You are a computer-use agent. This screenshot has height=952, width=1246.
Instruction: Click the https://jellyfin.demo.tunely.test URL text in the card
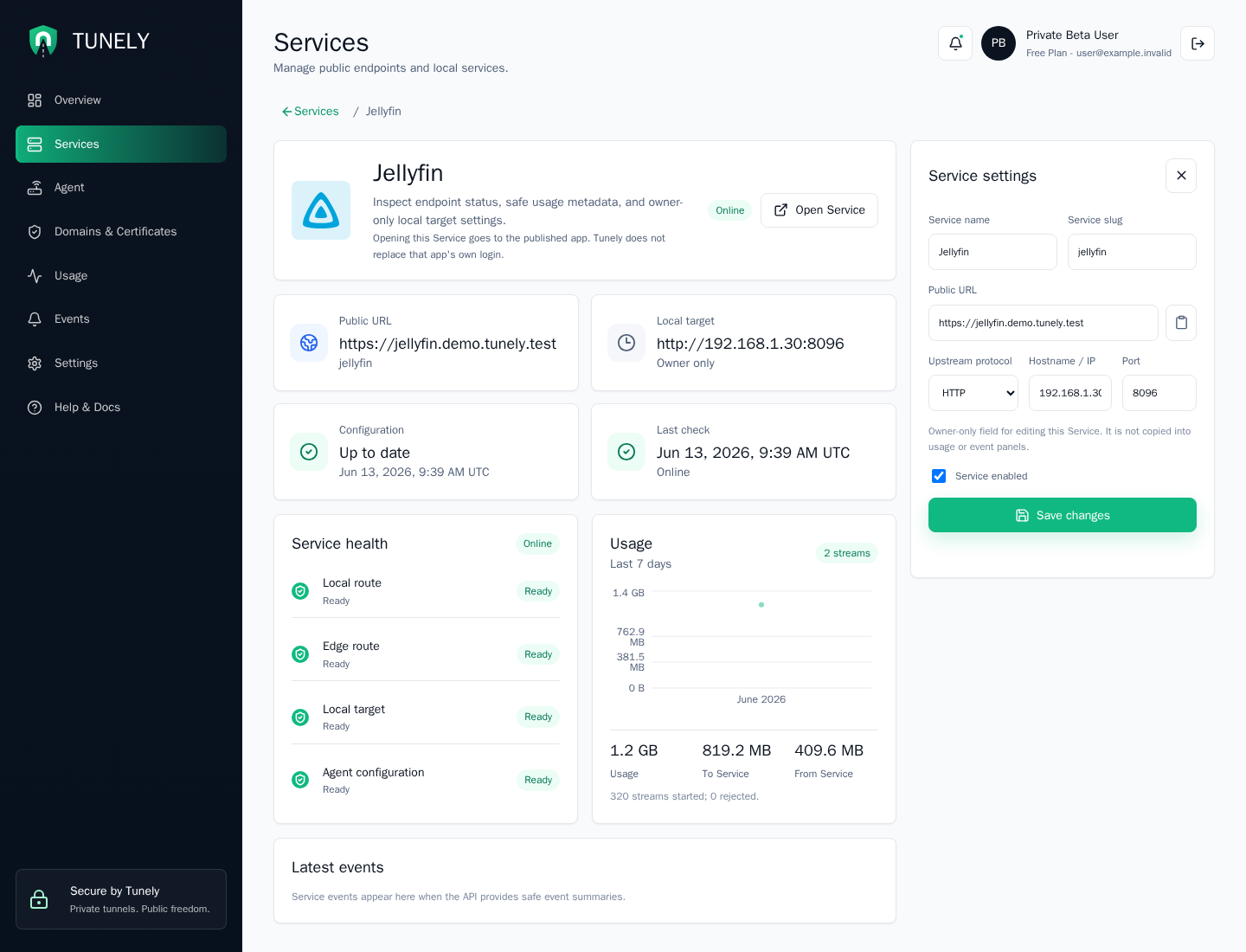click(447, 344)
